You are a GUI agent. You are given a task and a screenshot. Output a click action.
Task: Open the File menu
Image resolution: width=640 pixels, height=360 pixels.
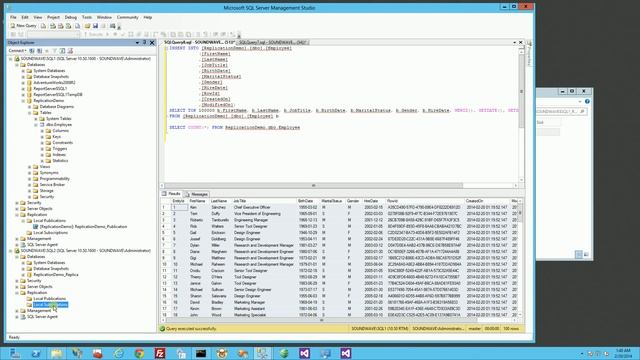pyautogui.click(x=13, y=18)
